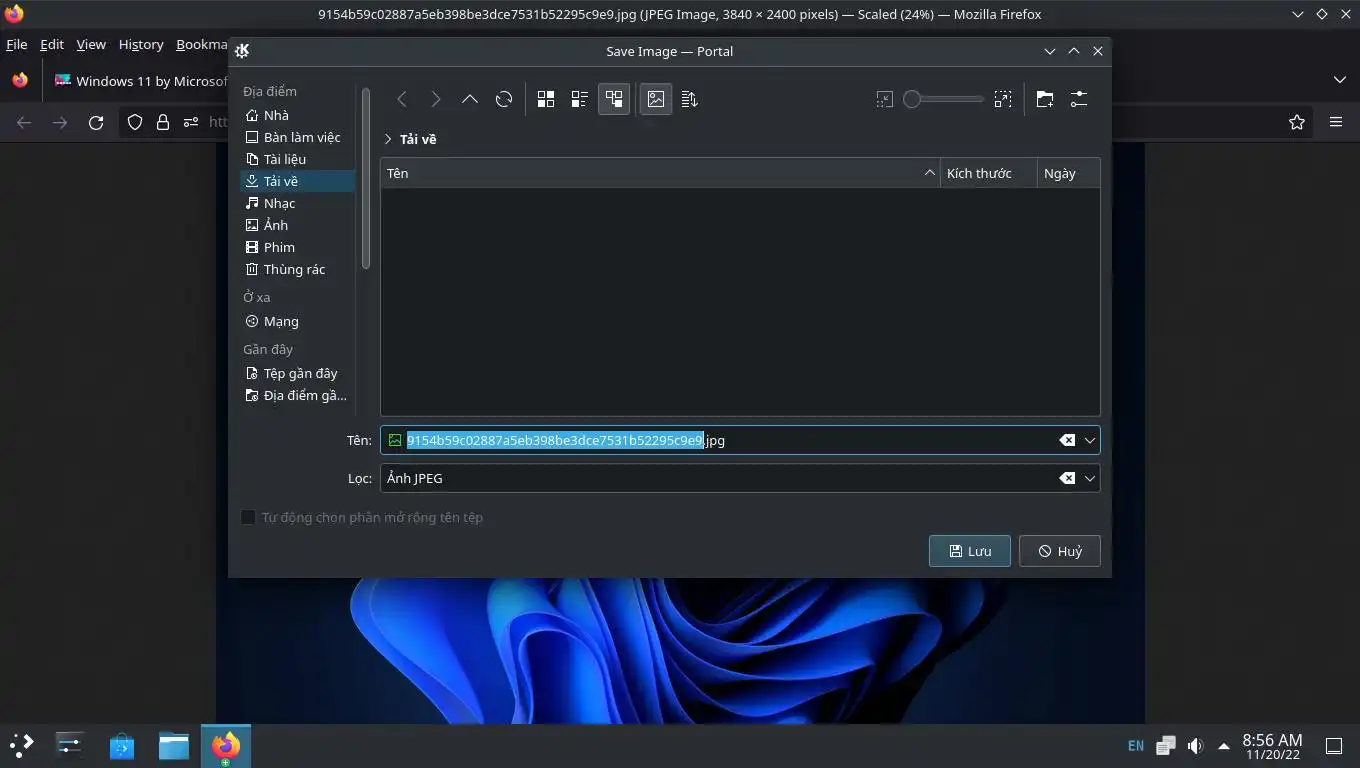Switch to compact list view
Screen dimensions: 1360x768
pyautogui.click(x=580, y=99)
